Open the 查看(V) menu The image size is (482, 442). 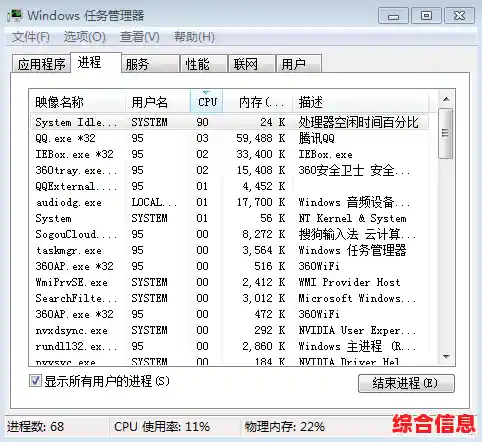140,37
